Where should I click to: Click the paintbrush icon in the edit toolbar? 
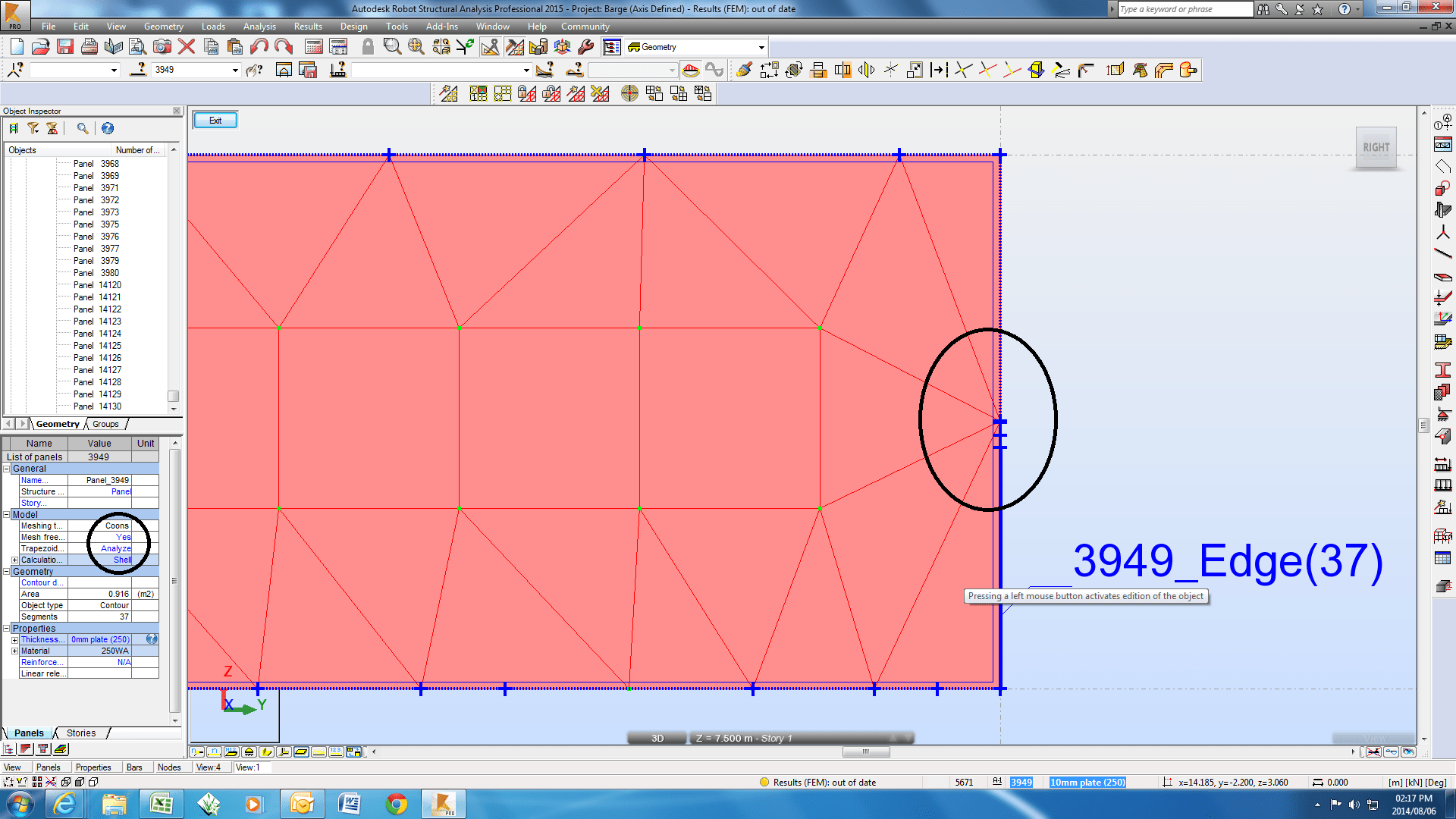click(745, 71)
